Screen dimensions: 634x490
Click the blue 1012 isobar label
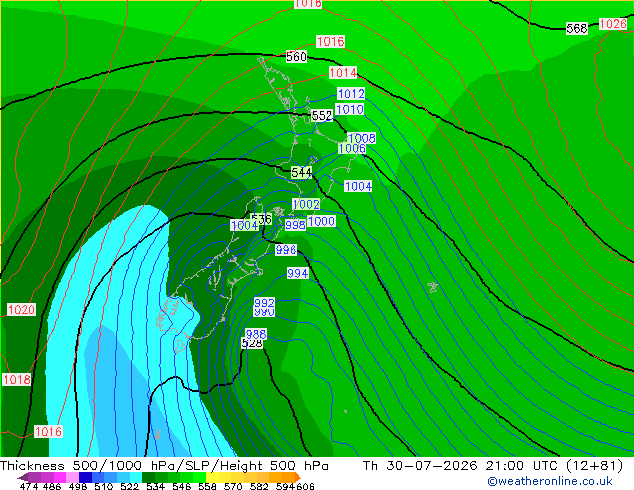click(x=351, y=94)
